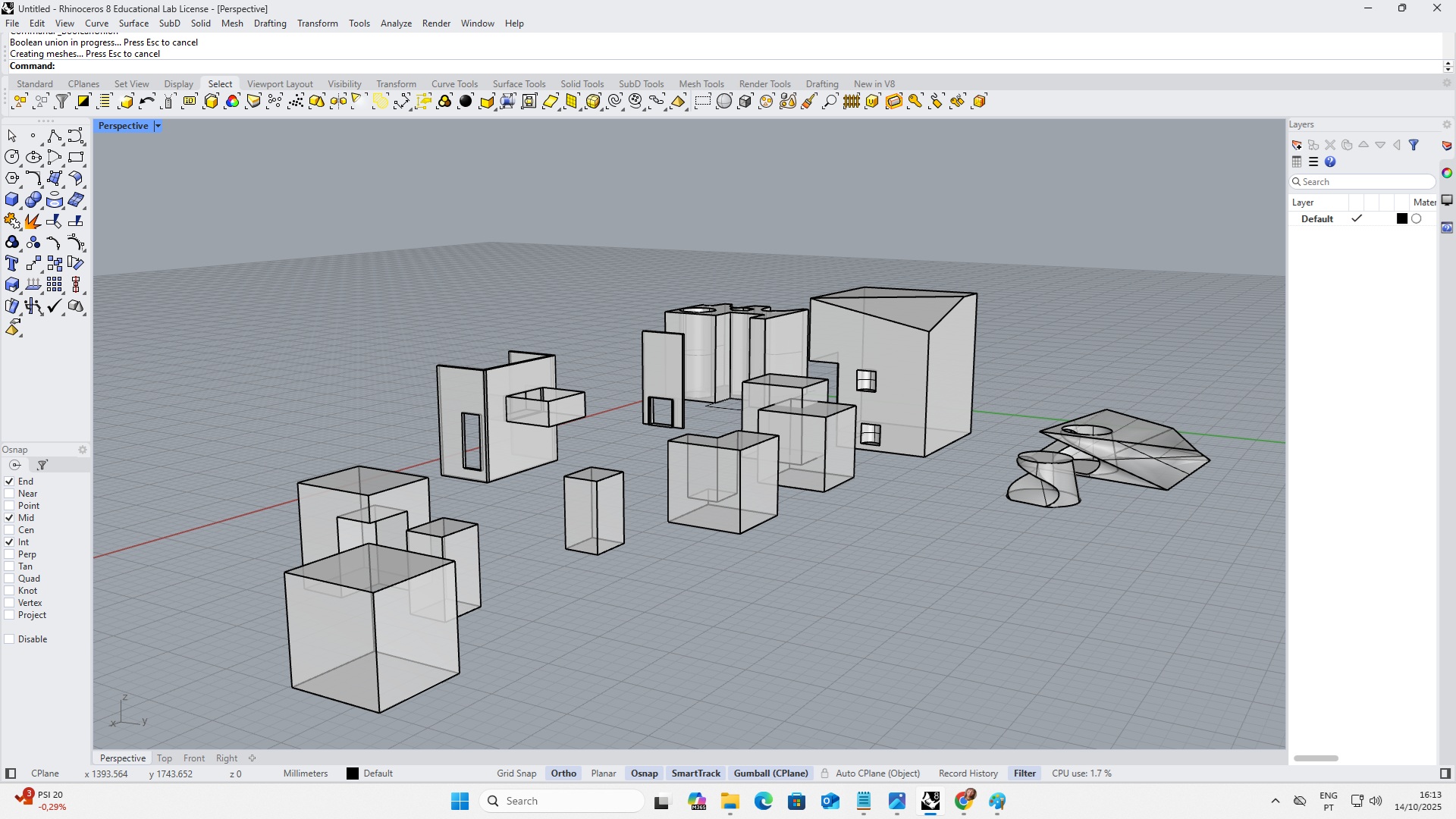Create a new layer in the Layers panel

[x=1297, y=144]
